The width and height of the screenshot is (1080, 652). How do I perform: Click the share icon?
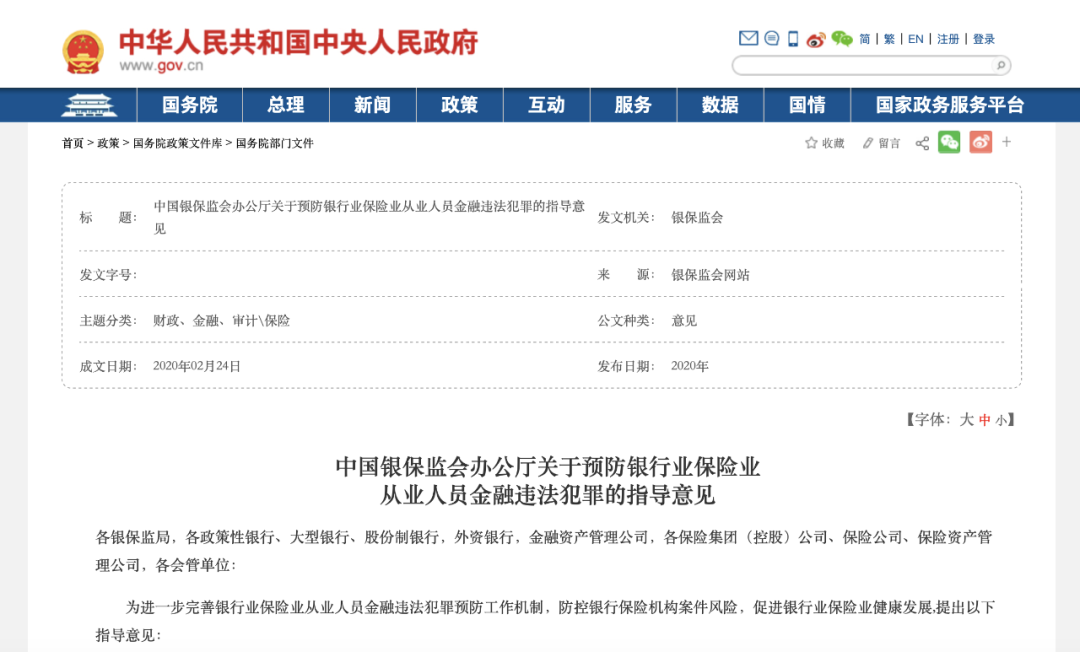922,143
